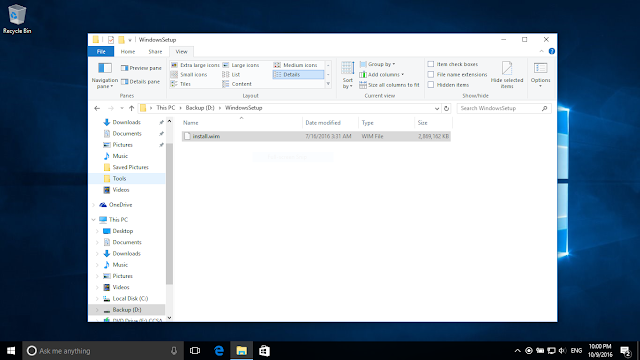This screenshot has height=360, width=640.
Task: Choose Extra large icons layout
Action: (196, 65)
